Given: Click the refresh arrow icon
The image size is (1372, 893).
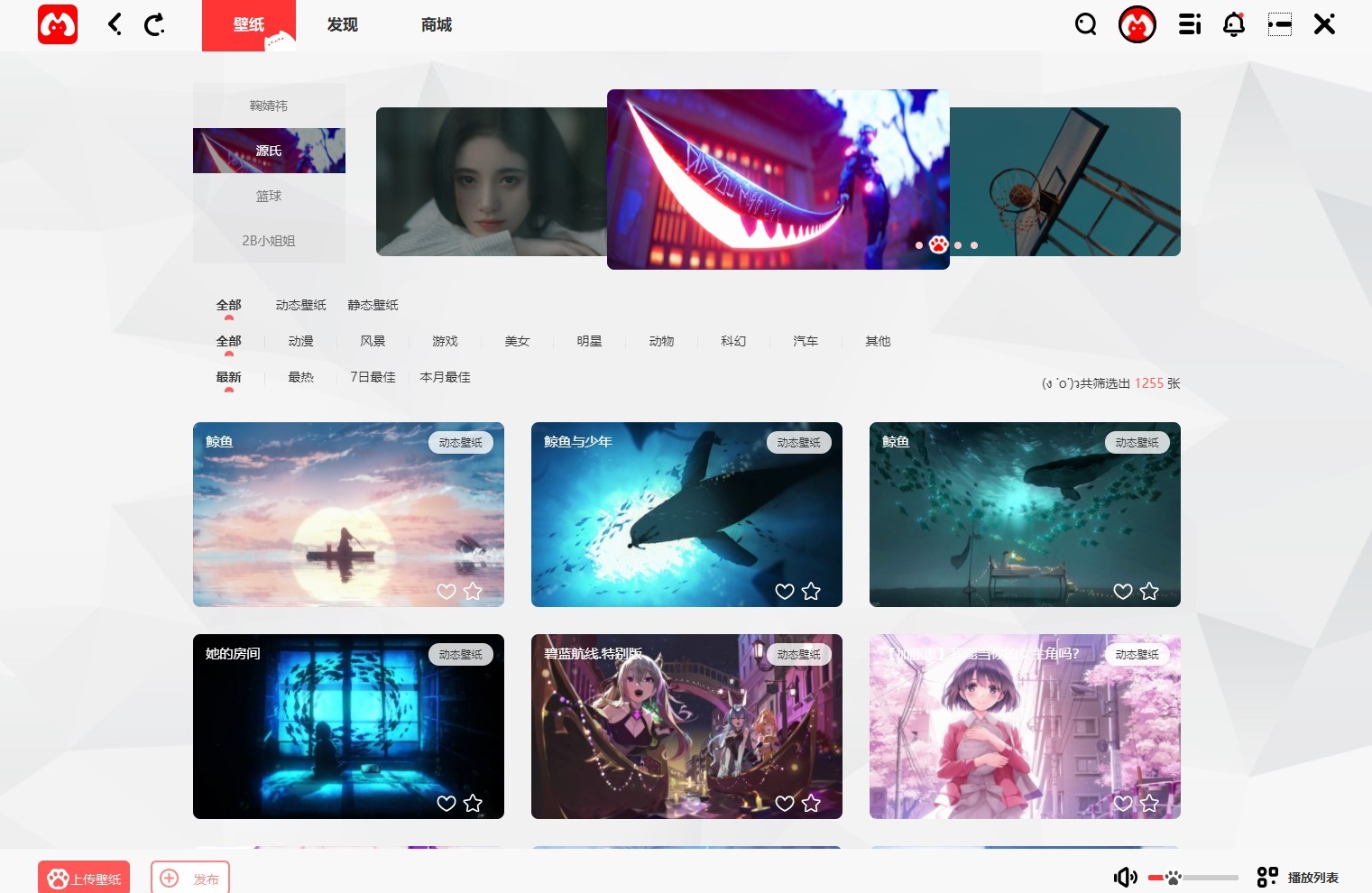Looking at the screenshot, I should click(154, 24).
